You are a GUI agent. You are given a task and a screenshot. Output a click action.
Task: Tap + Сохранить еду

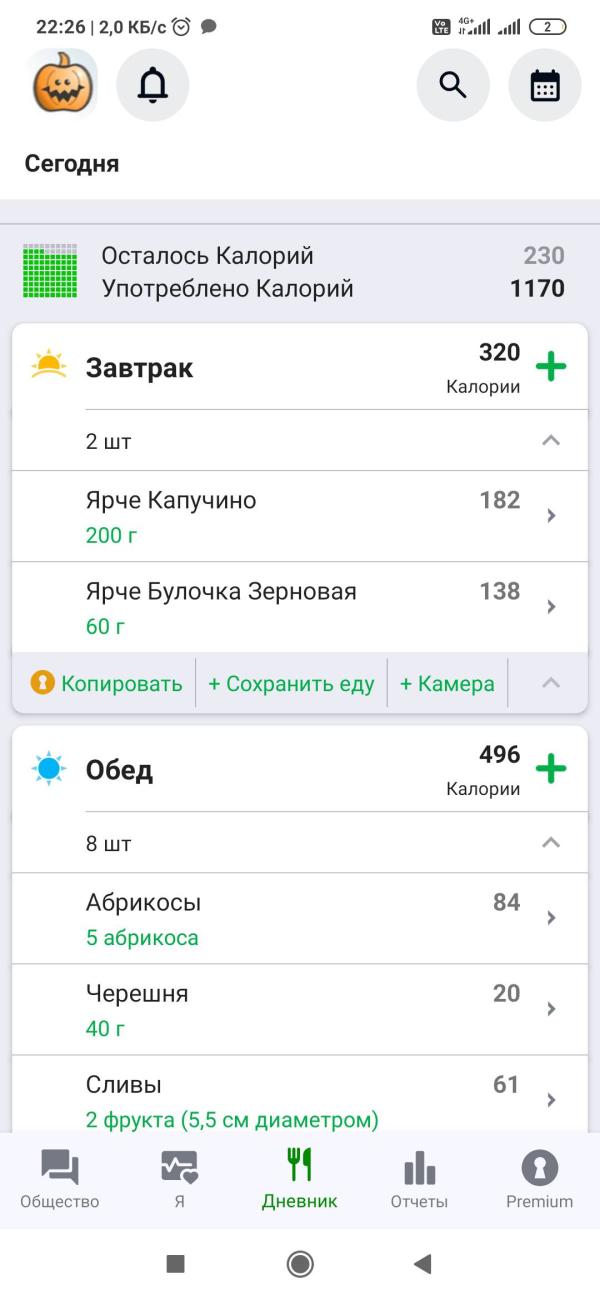pos(291,683)
